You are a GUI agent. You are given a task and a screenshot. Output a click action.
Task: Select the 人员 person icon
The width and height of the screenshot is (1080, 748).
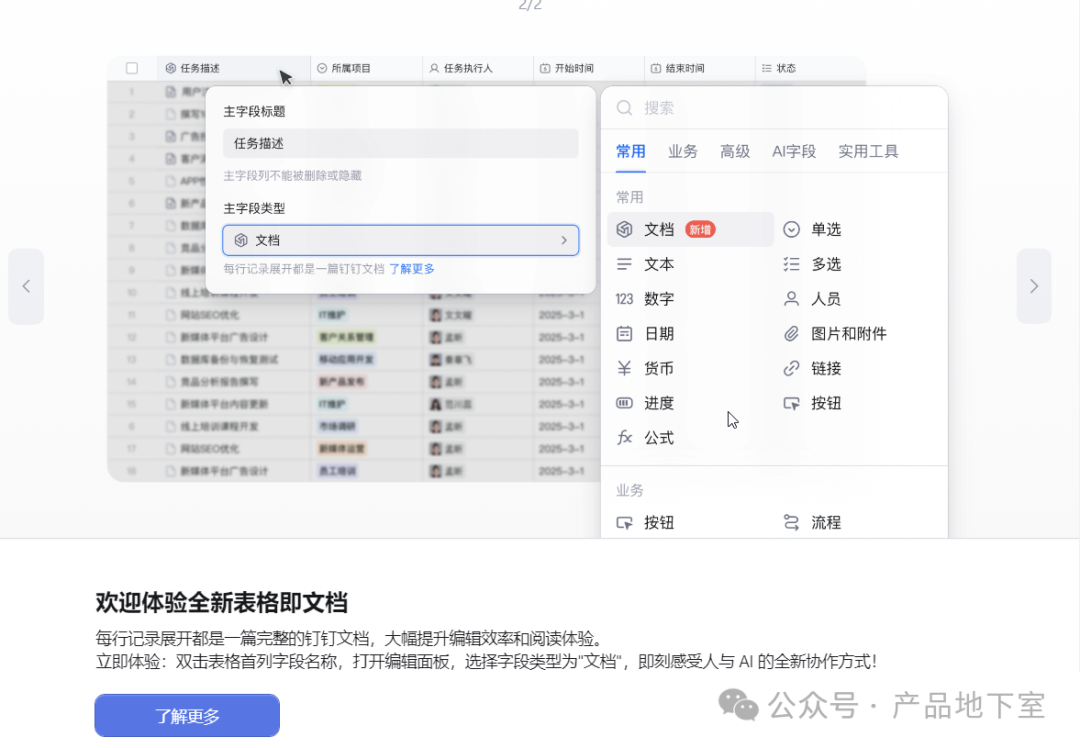pos(792,299)
